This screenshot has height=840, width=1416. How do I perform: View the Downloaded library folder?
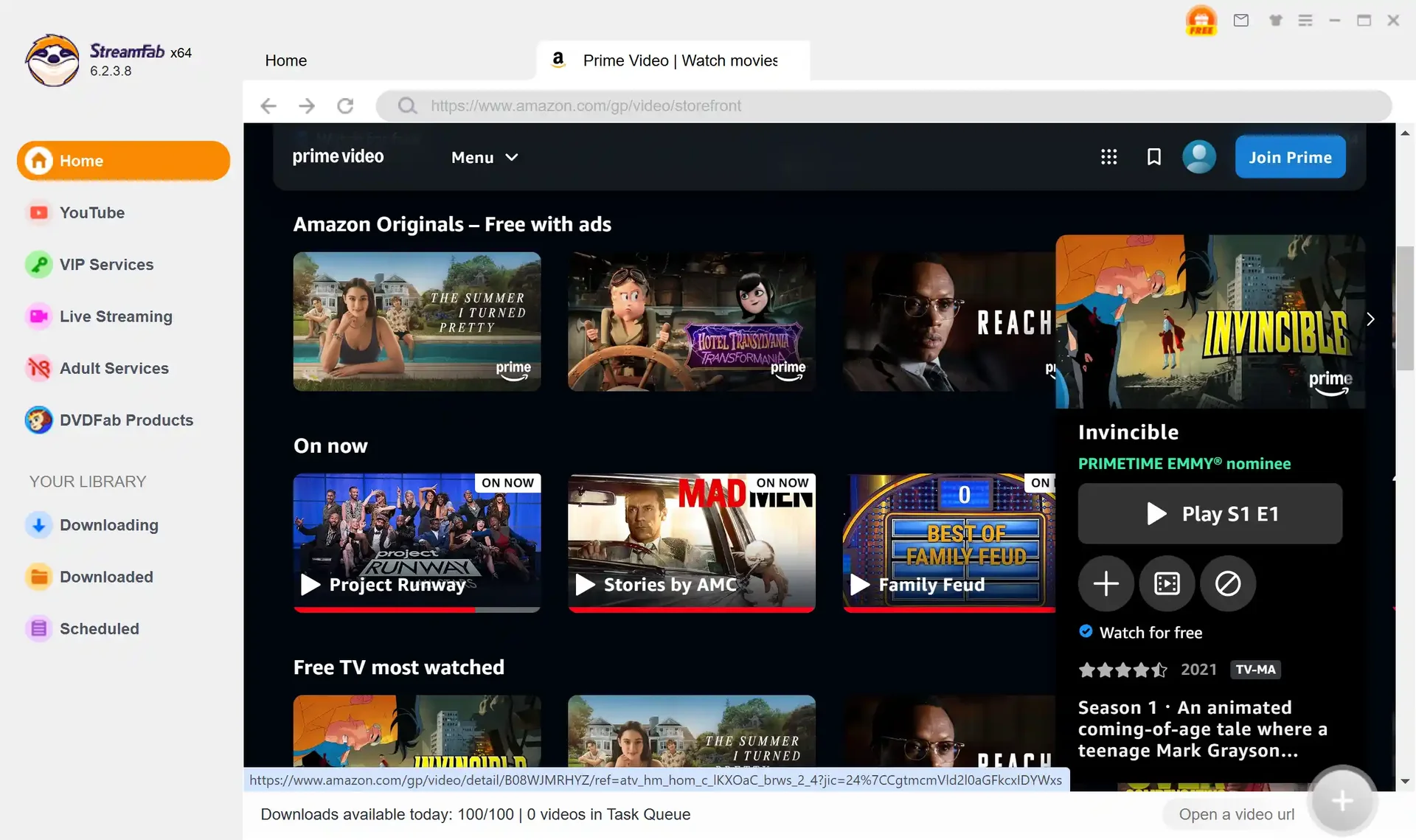pos(106,577)
